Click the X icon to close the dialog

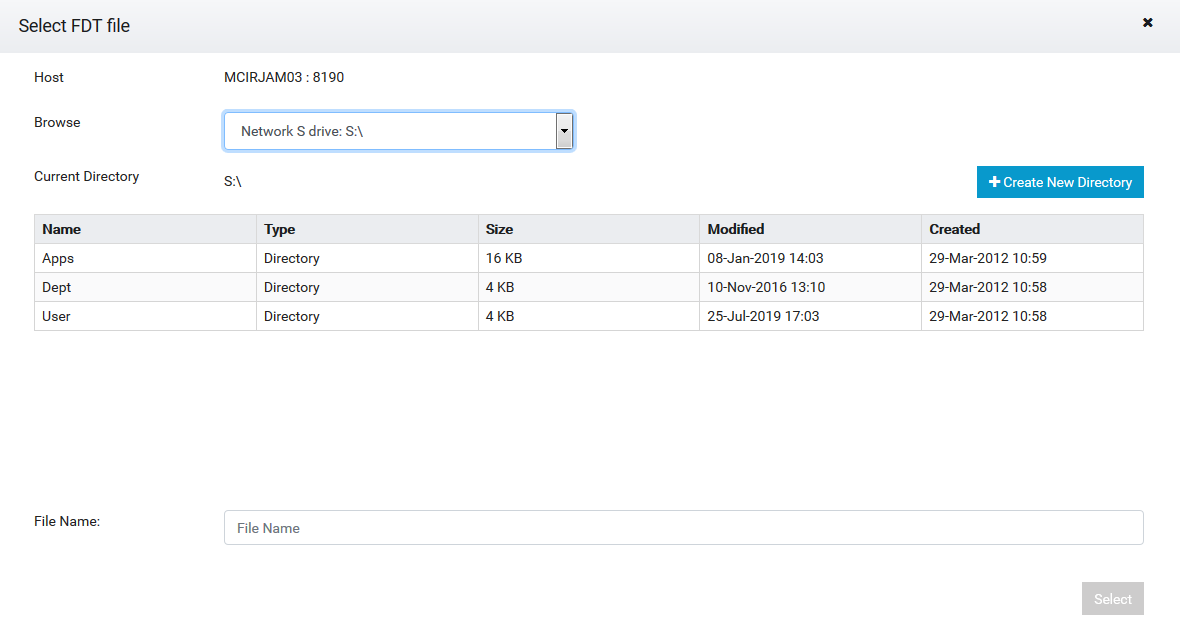1149,21
